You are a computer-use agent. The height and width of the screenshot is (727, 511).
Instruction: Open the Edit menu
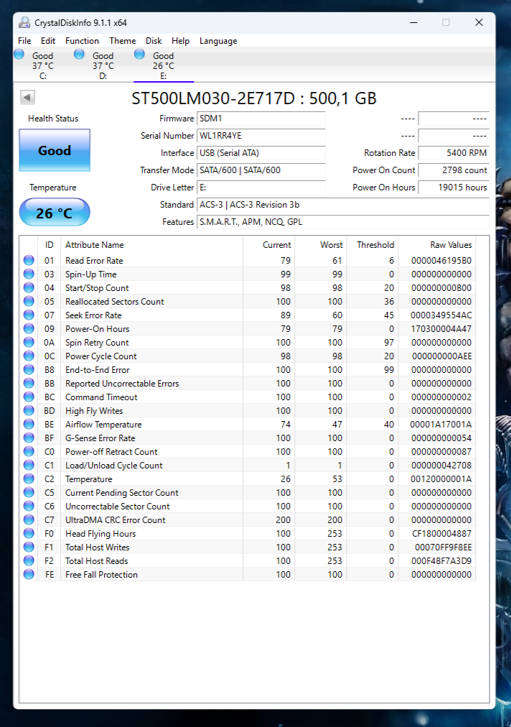48,41
